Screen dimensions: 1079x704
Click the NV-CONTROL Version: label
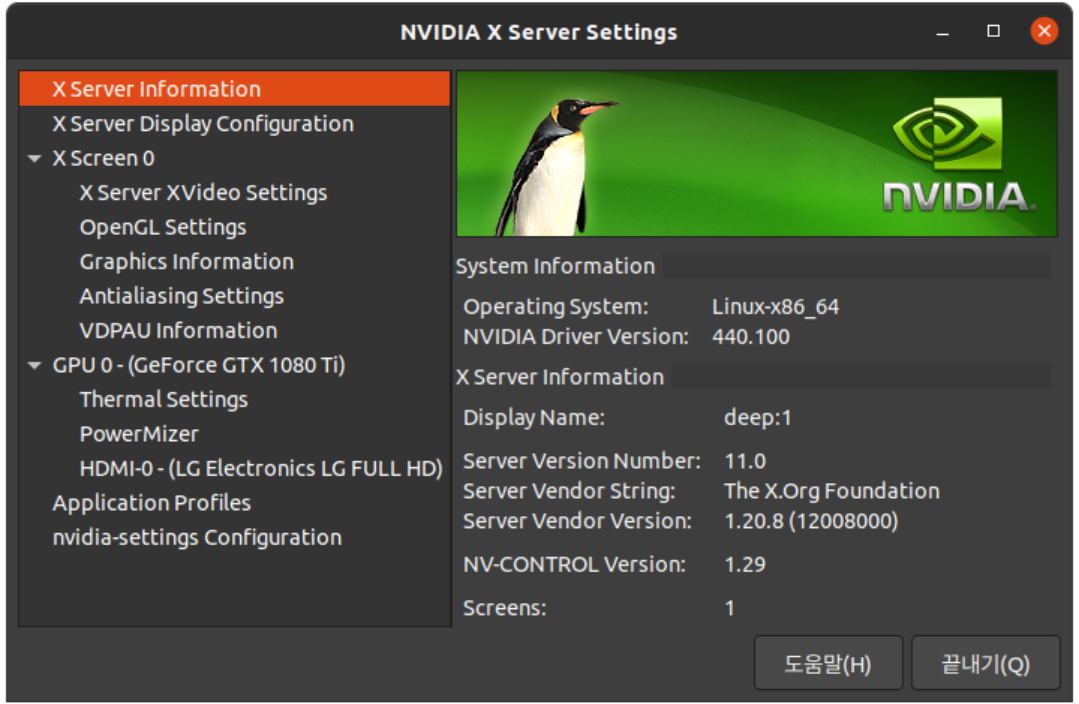coord(575,564)
